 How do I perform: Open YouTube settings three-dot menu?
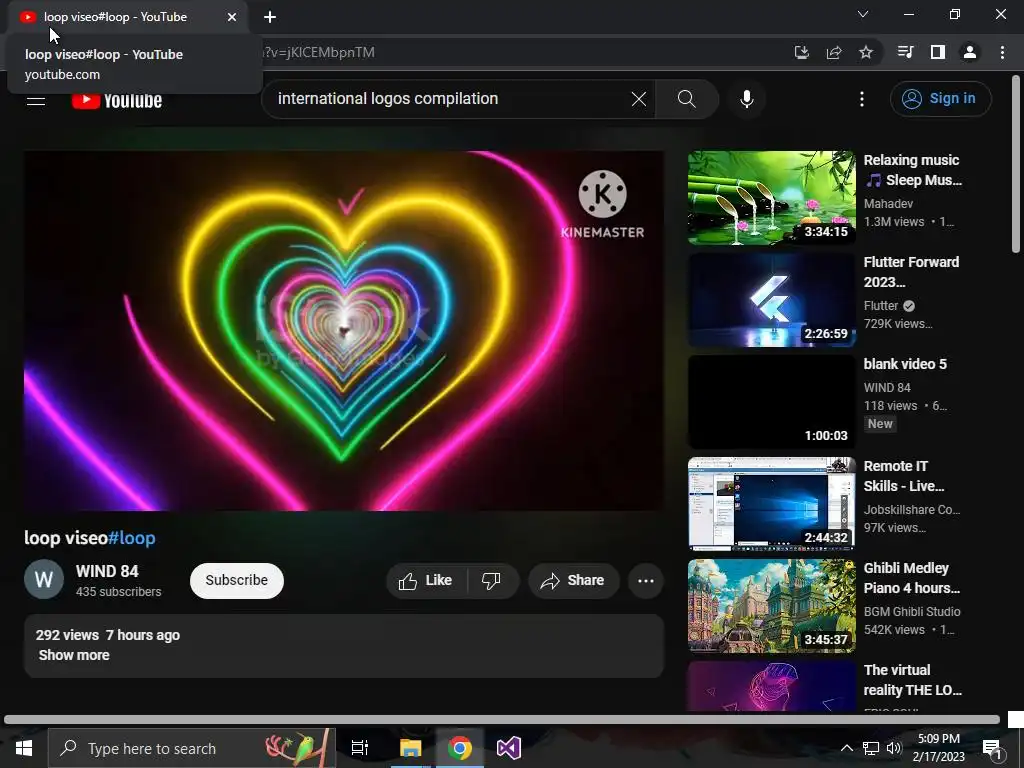[862, 99]
